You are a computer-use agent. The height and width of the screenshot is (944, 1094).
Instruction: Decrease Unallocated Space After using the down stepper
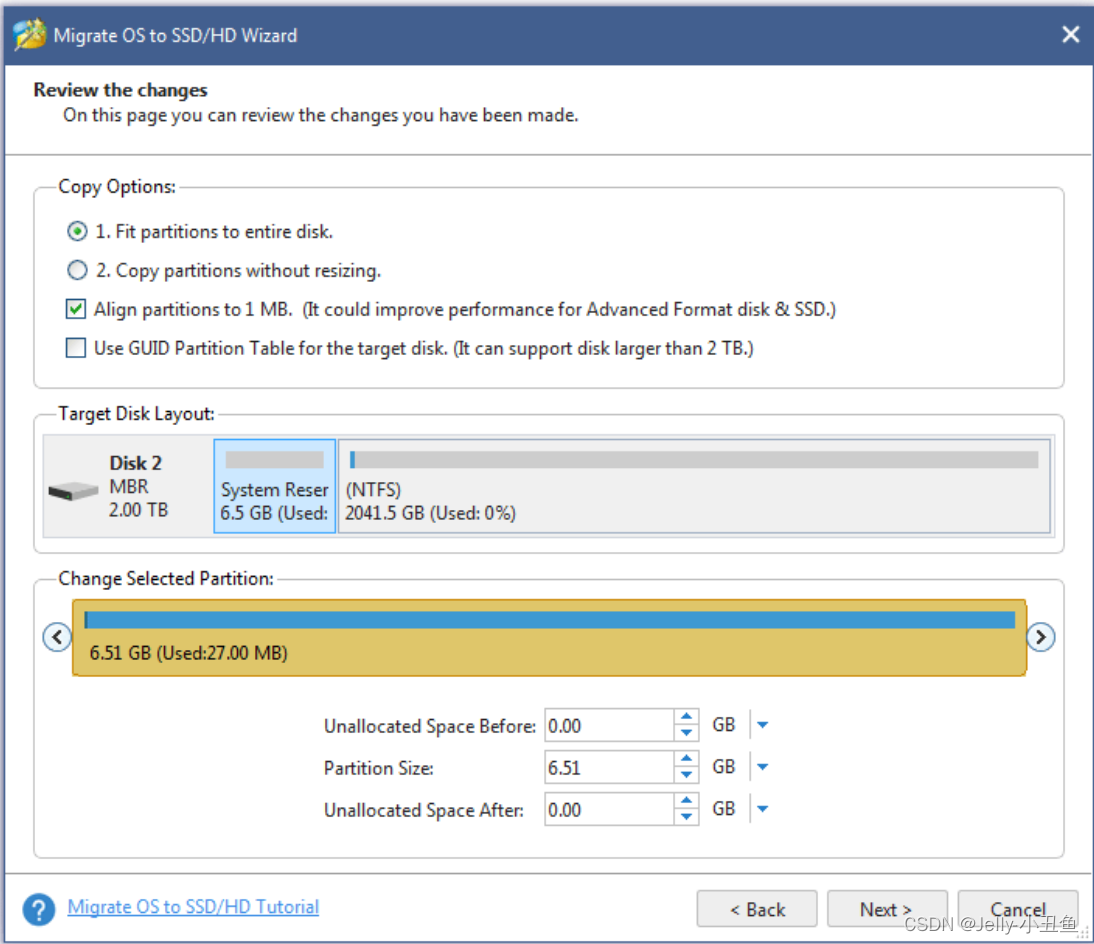pyautogui.click(x=687, y=815)
